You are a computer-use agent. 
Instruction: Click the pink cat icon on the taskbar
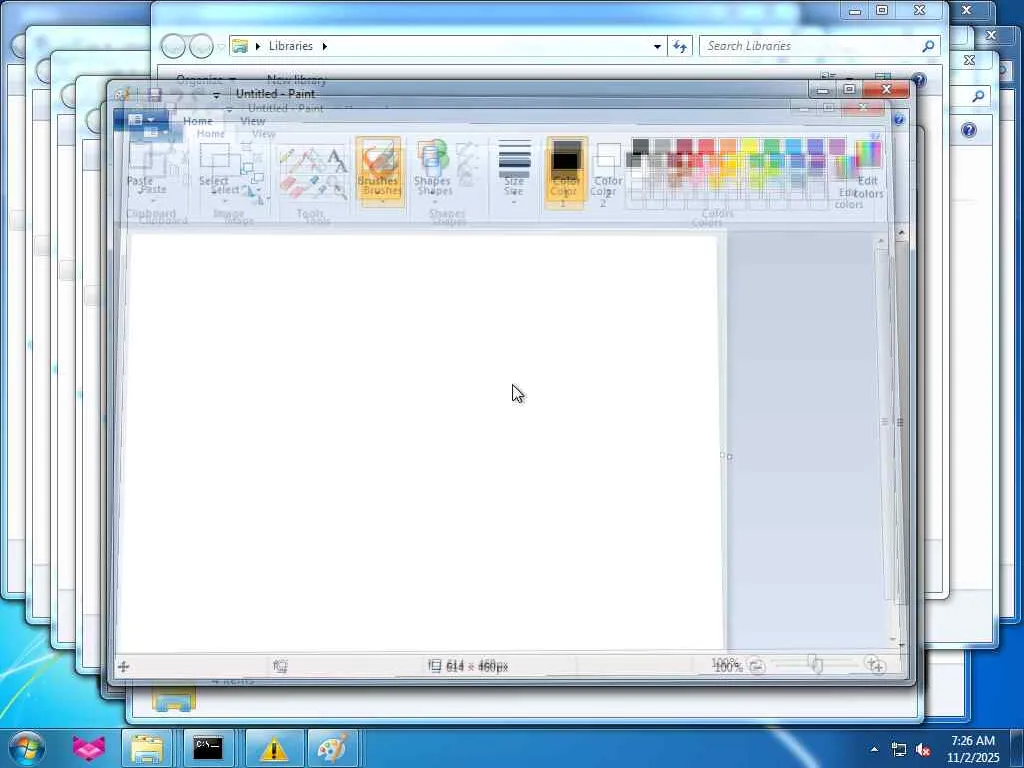tap(88, 748)
